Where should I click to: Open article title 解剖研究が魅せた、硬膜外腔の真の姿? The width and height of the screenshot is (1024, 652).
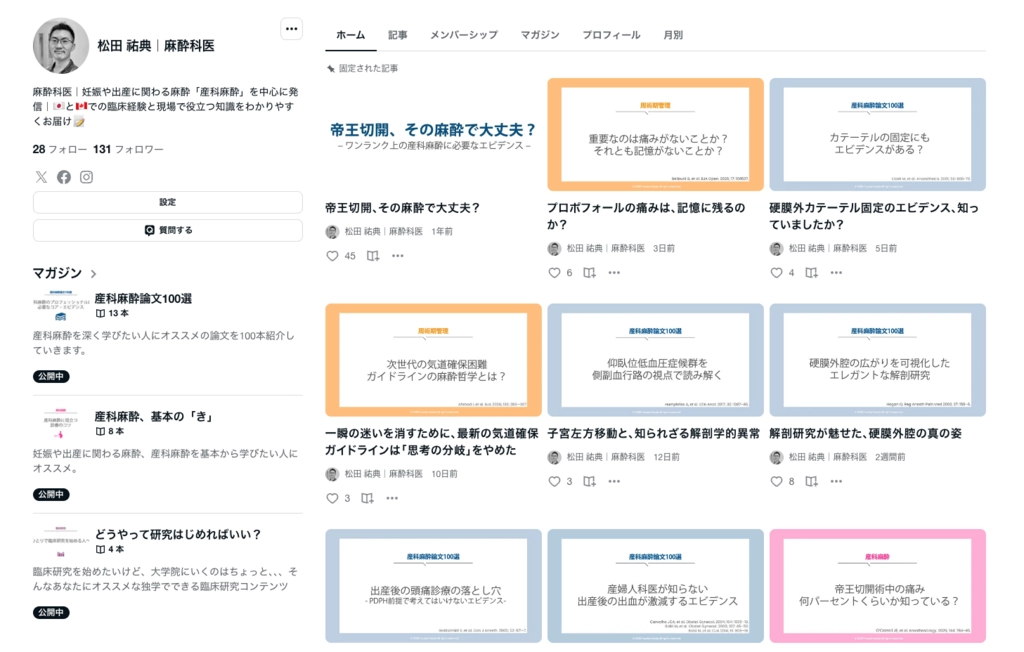click(x=865, y=433)
